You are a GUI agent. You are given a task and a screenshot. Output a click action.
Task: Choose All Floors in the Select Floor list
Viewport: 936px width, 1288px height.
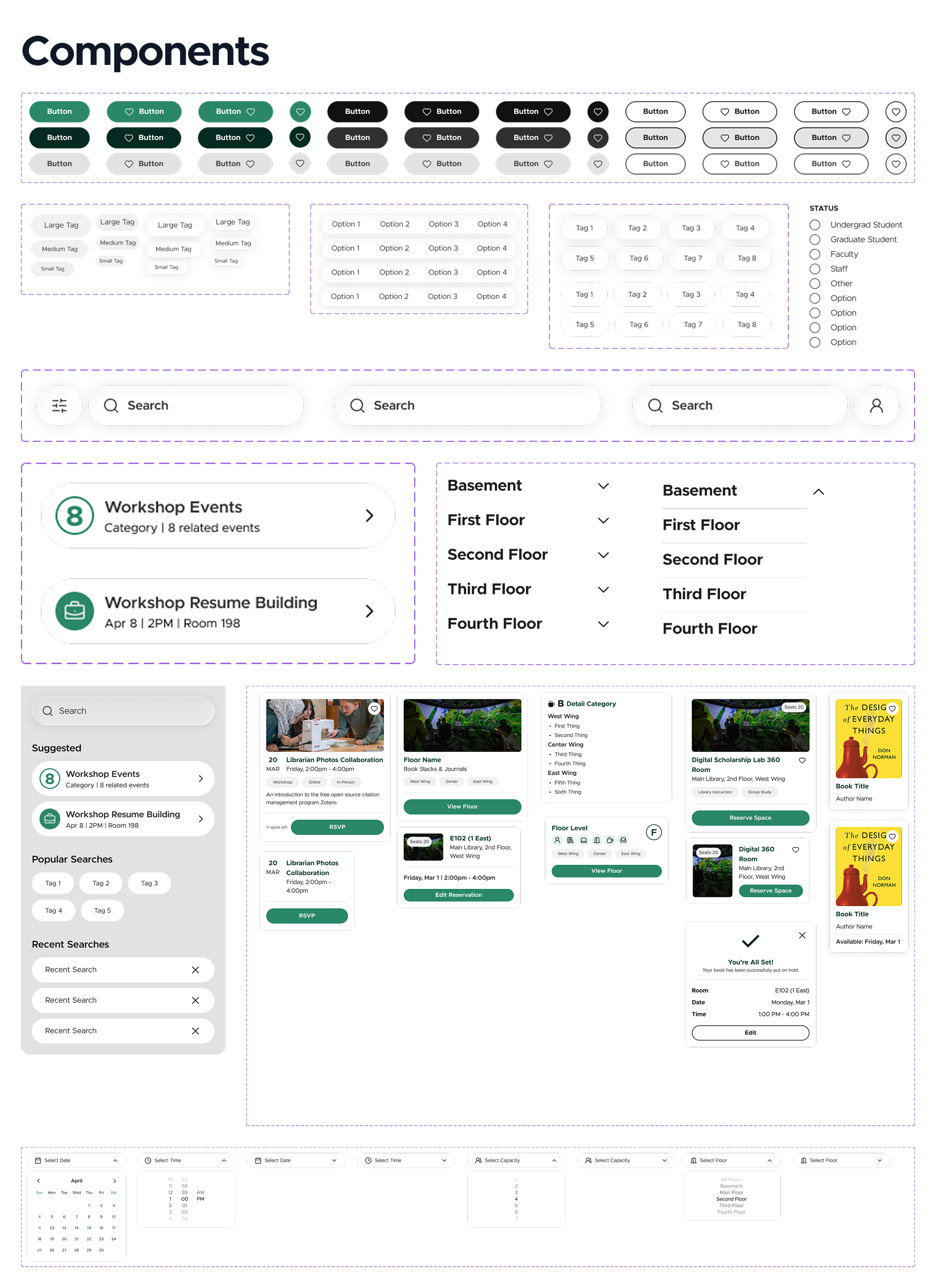(731, 1179)
